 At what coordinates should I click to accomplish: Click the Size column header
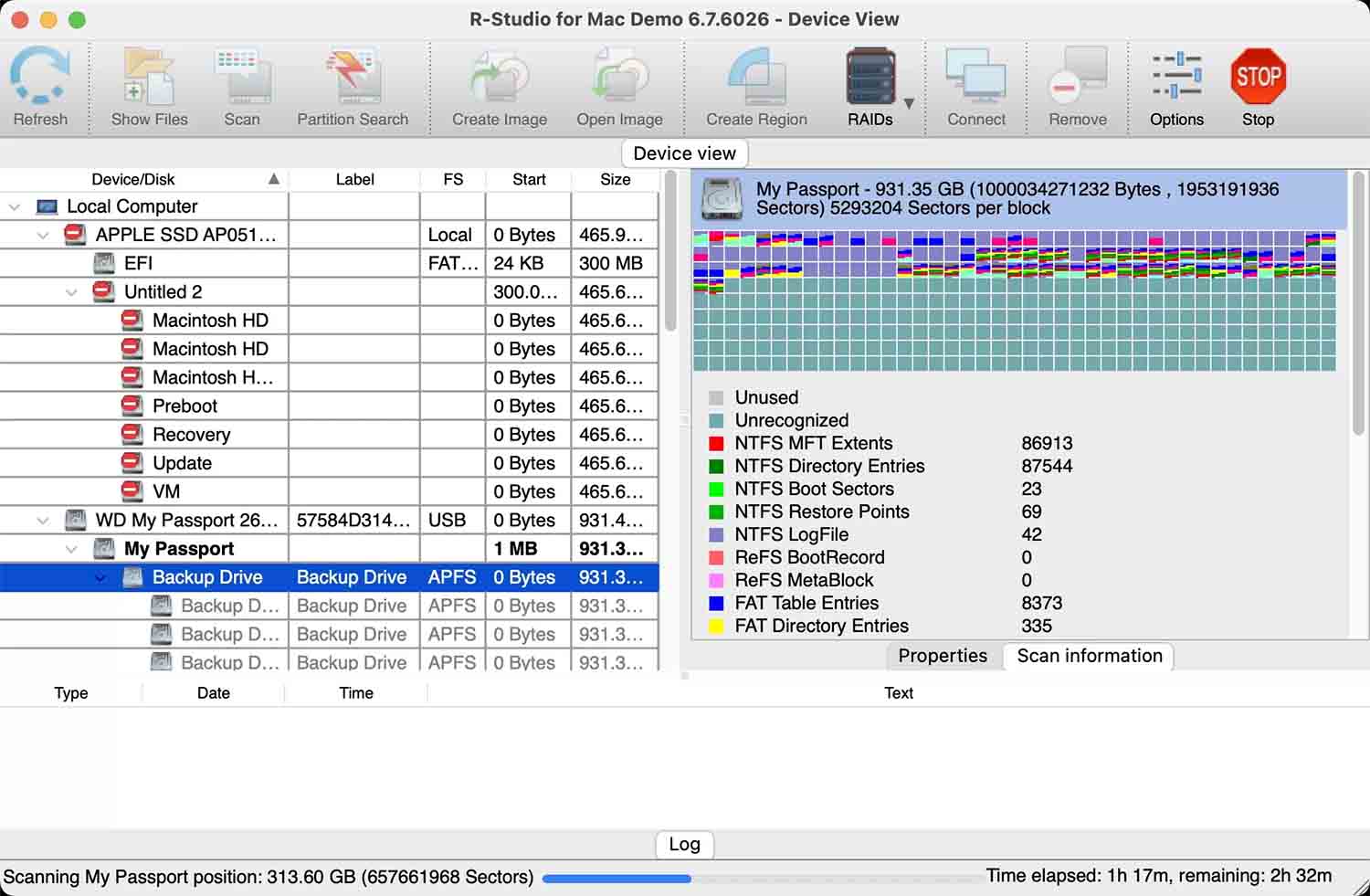coord(615,179)
